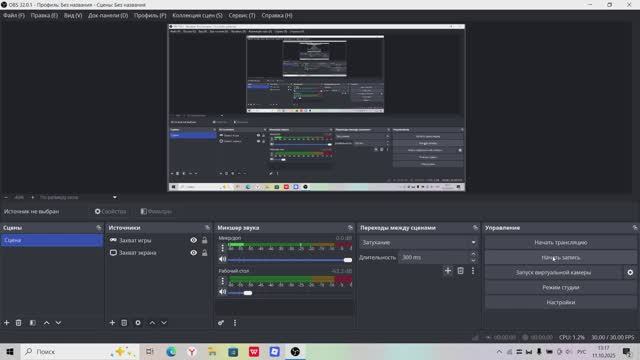The height and width of the screenshot is (360, 640).
Task: Open Настройки from controls panel
Action: [560, 302]
